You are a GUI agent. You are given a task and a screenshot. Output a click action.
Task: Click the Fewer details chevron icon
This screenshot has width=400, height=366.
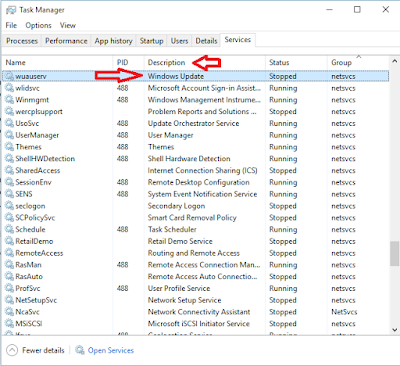tap(12, 350)
